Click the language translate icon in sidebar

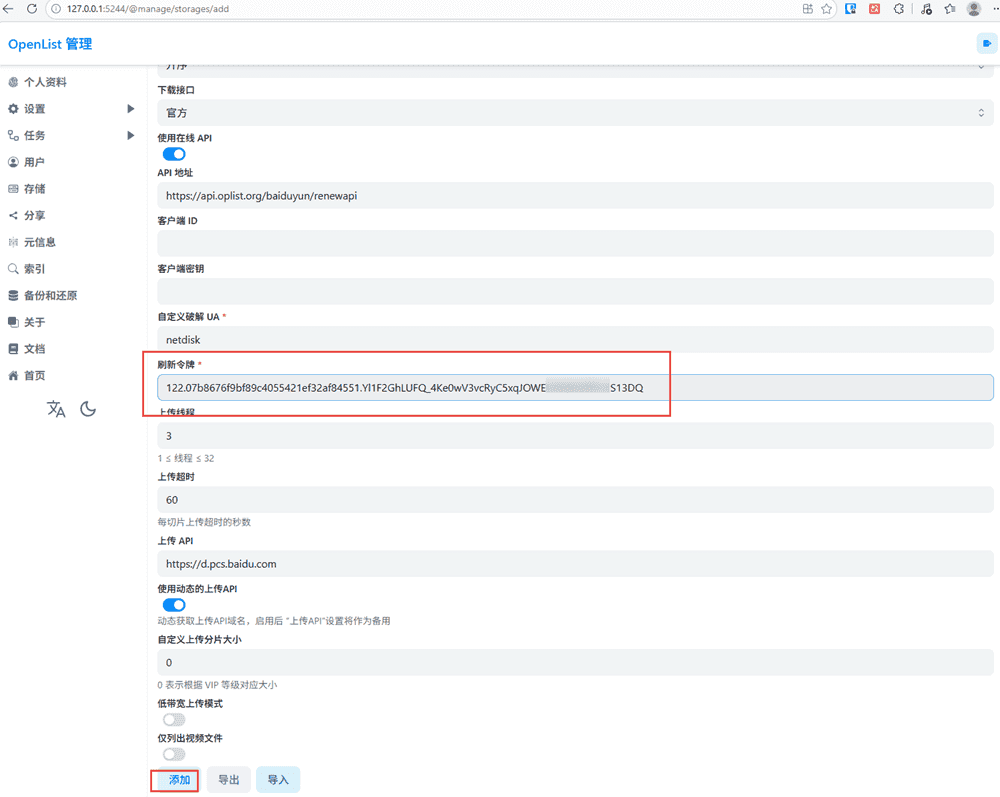(56, 409)
